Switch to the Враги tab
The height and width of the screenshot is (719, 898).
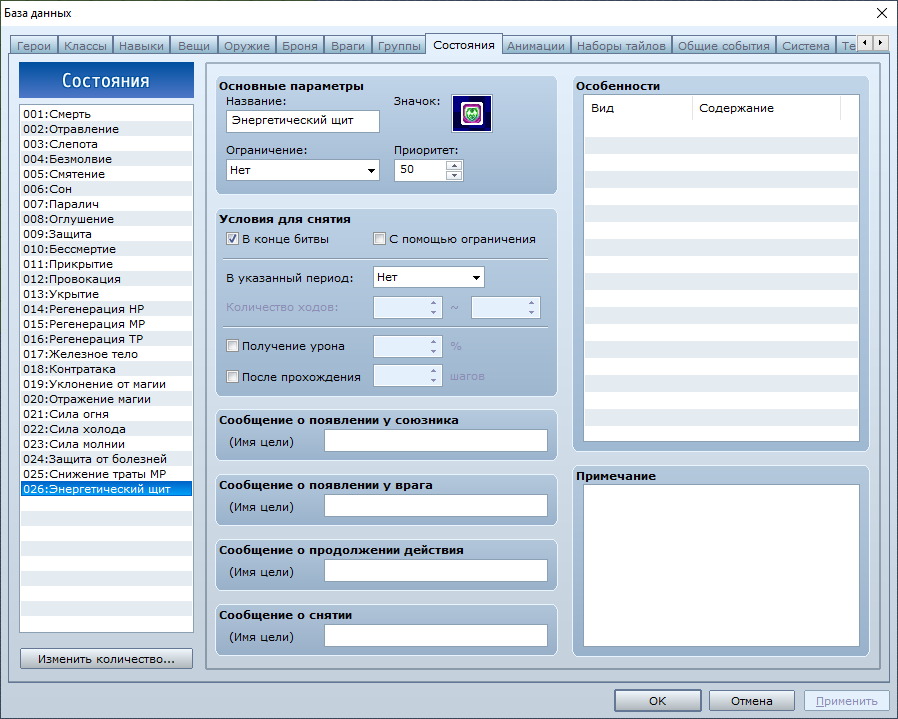click(348, 46)
